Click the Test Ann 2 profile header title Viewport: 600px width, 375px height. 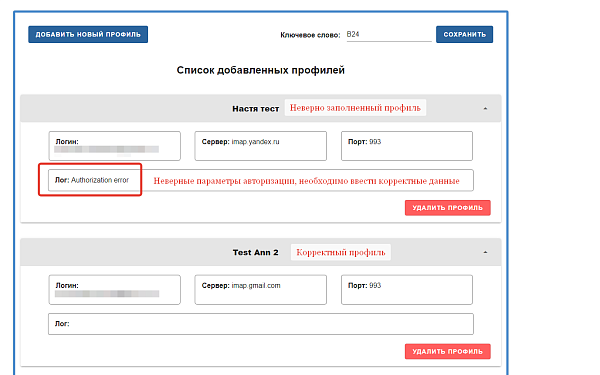tap(256, 253)
